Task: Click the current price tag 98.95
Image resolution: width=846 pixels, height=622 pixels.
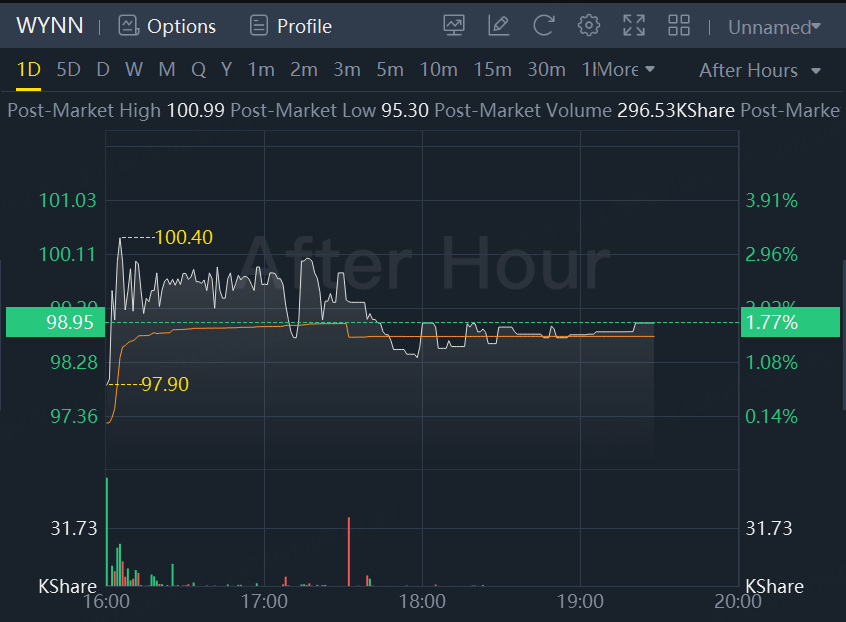Action: [x=55, y=322]
